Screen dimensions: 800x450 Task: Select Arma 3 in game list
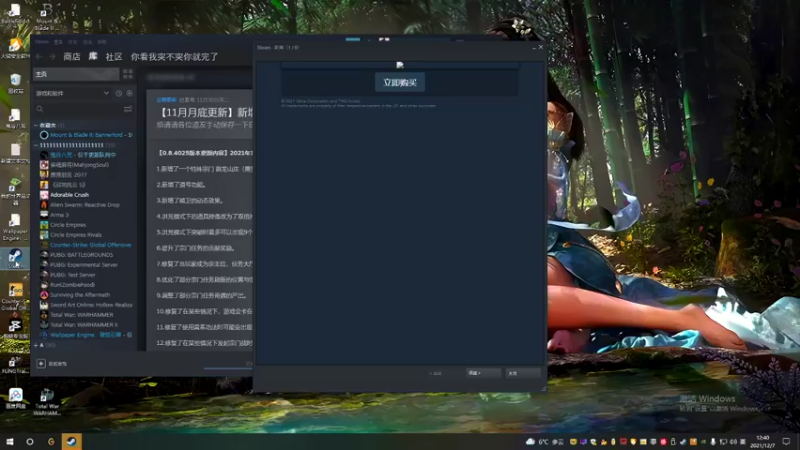point(59,215)
